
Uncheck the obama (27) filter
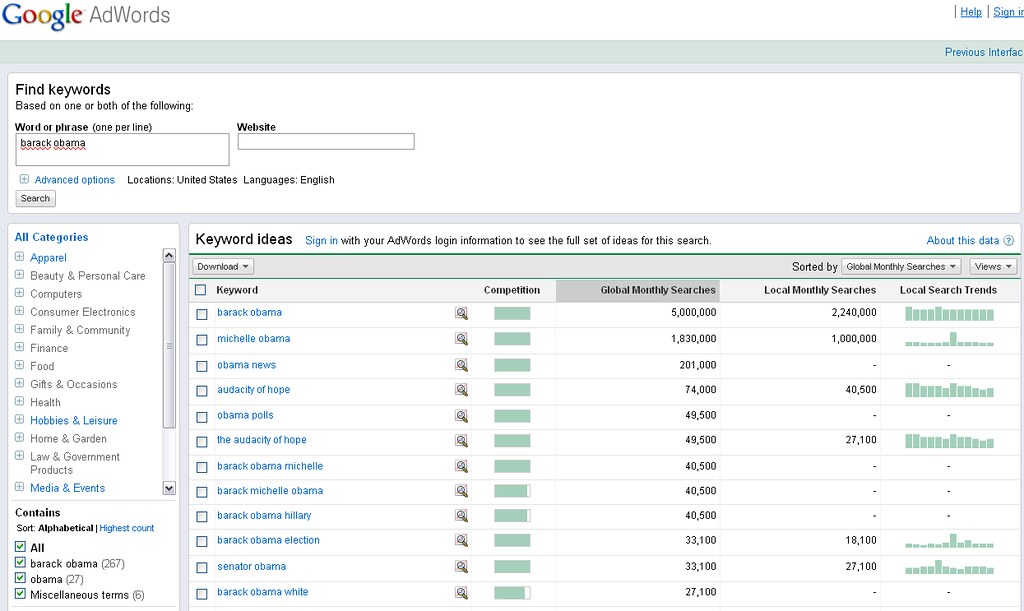click(x=20, y=578)
